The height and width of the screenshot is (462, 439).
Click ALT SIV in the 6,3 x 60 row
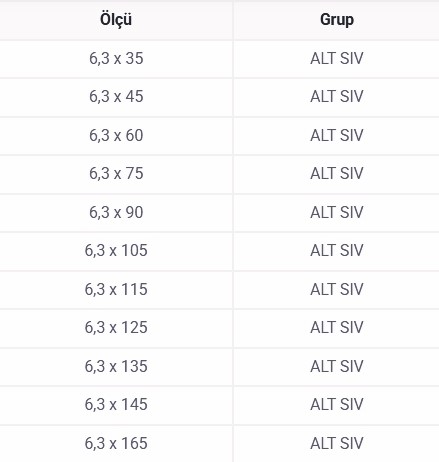337,136
